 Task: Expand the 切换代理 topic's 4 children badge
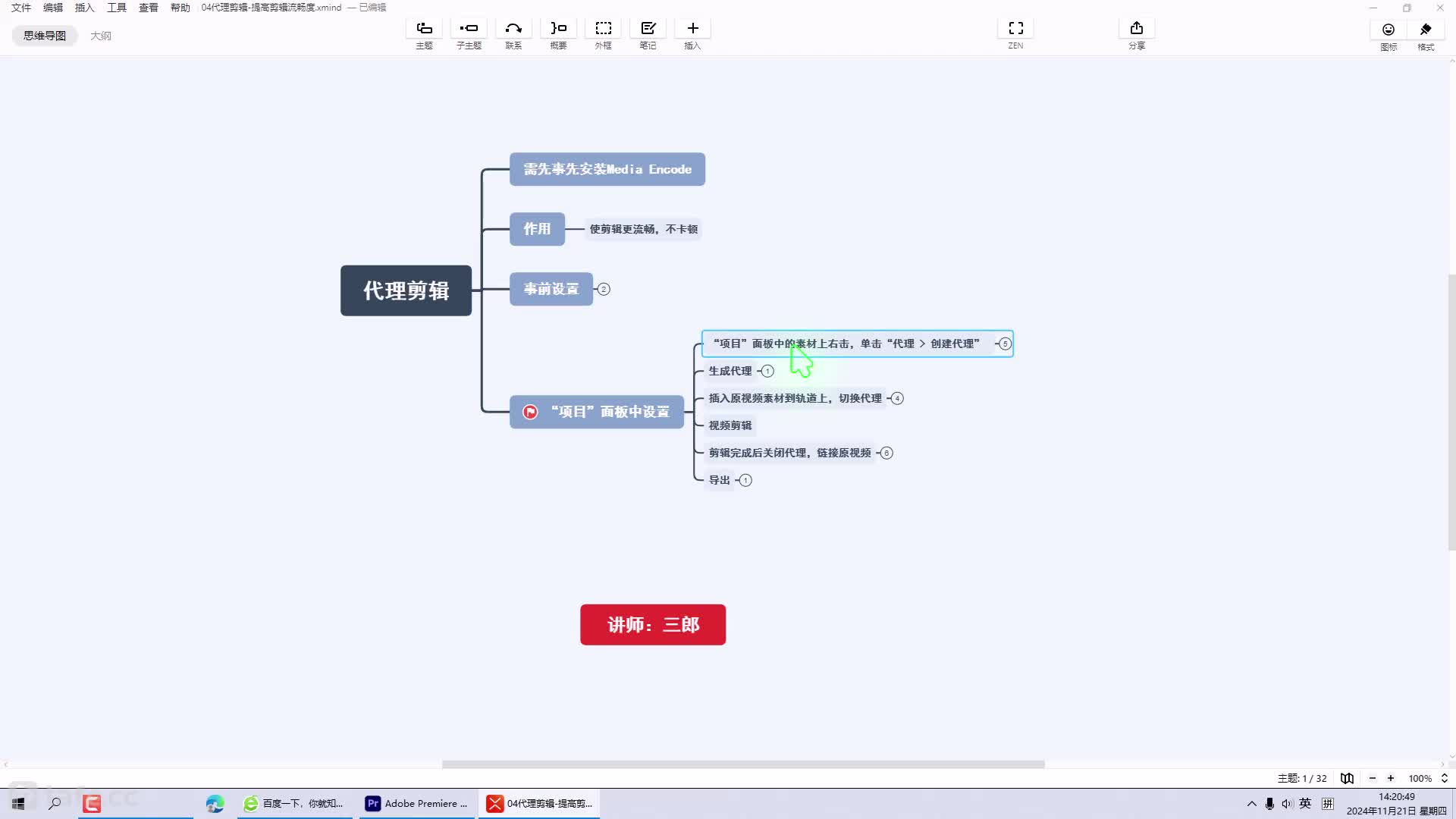point(897,398)
